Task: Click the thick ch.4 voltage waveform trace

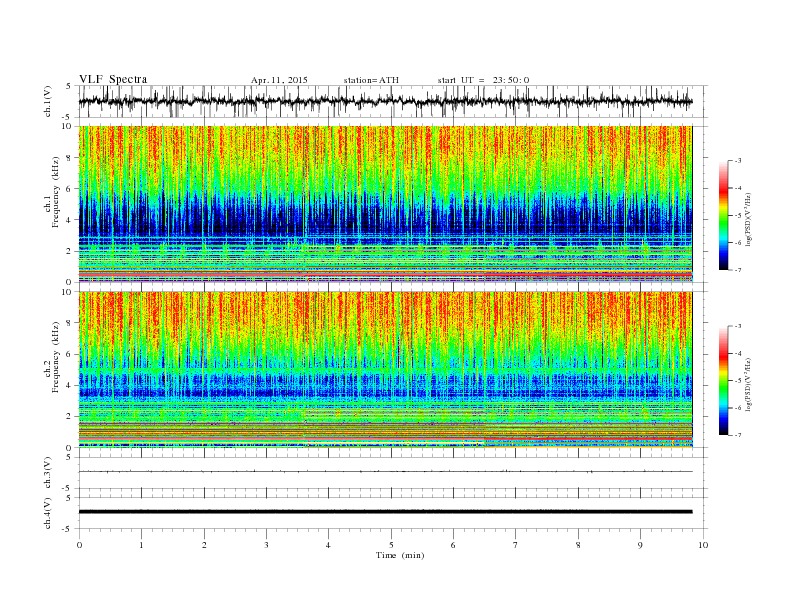Action: (385, 512)
